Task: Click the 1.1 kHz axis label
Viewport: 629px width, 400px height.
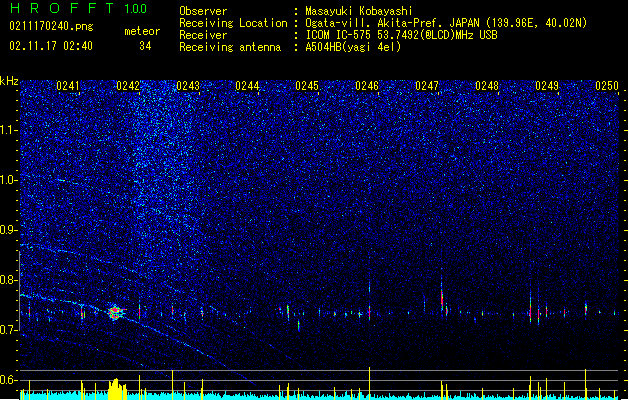Action: (x=9, y=130)
